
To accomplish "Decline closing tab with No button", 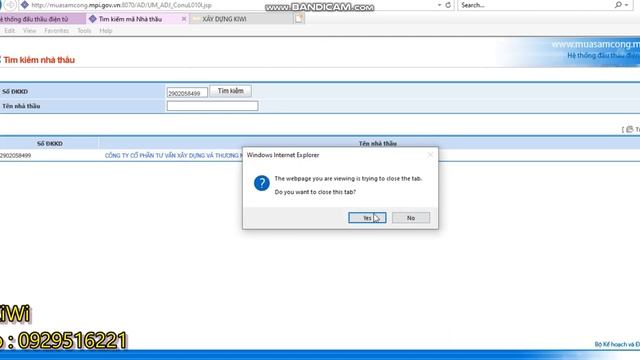I will point(411,218).
